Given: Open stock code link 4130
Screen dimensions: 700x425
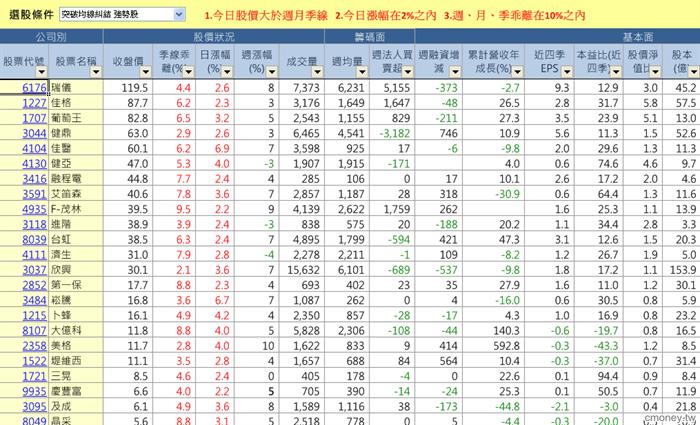Looking at the screenshot, I should pos(34,163).
